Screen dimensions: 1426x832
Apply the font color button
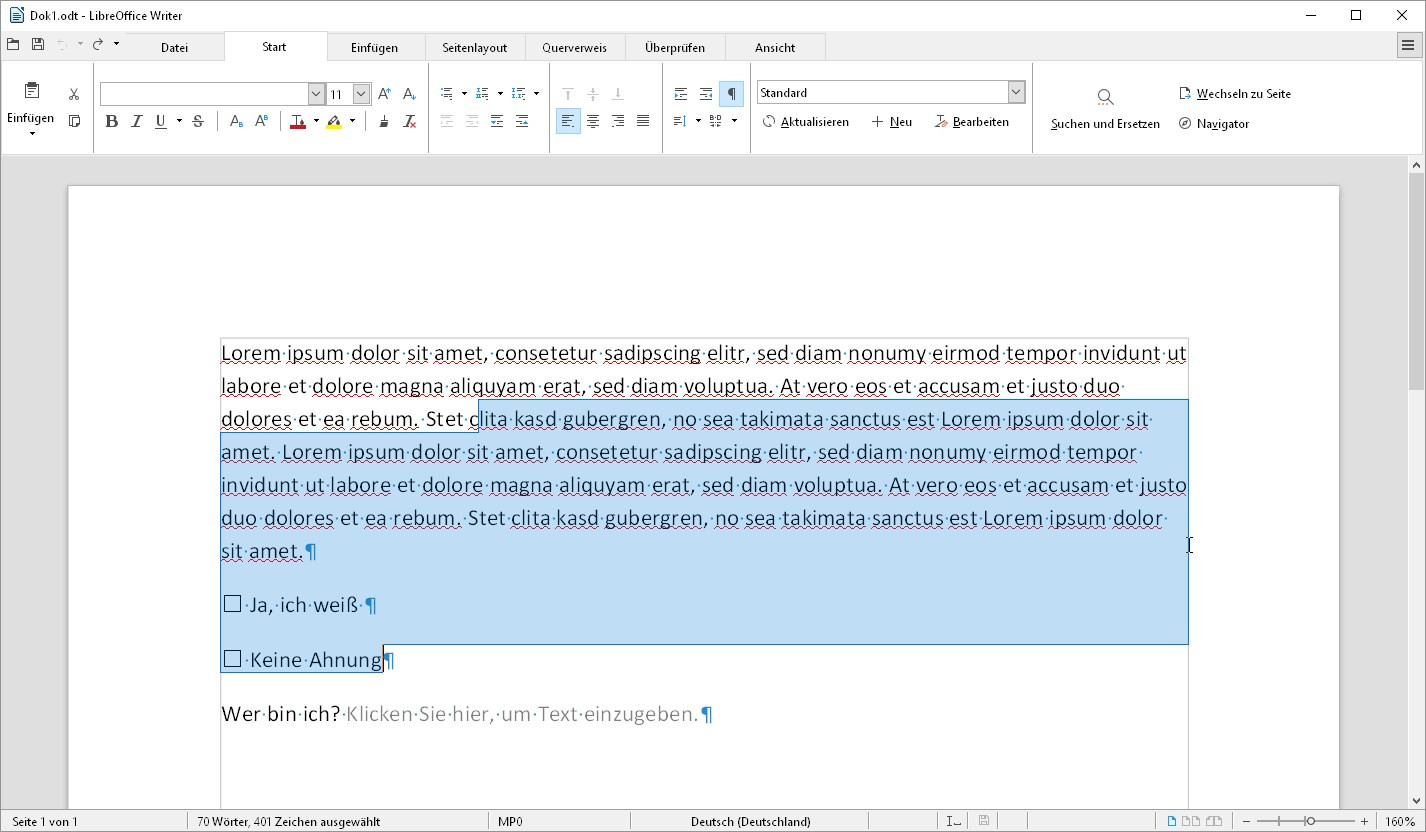tap(298, 121)
